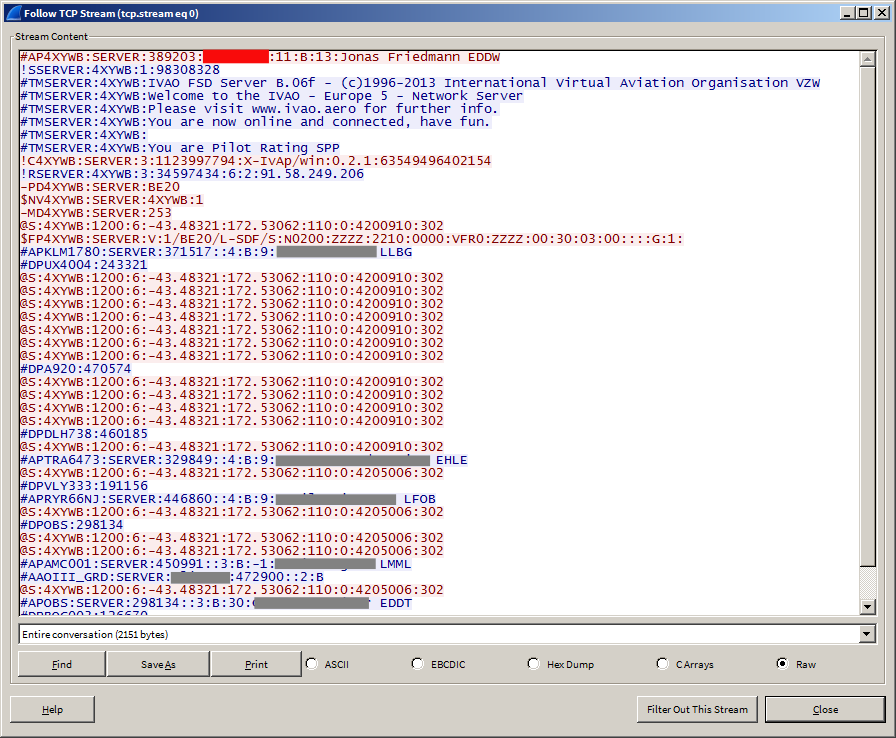896x738 pixels.
Task: Print the stream content
Action: 255,664
